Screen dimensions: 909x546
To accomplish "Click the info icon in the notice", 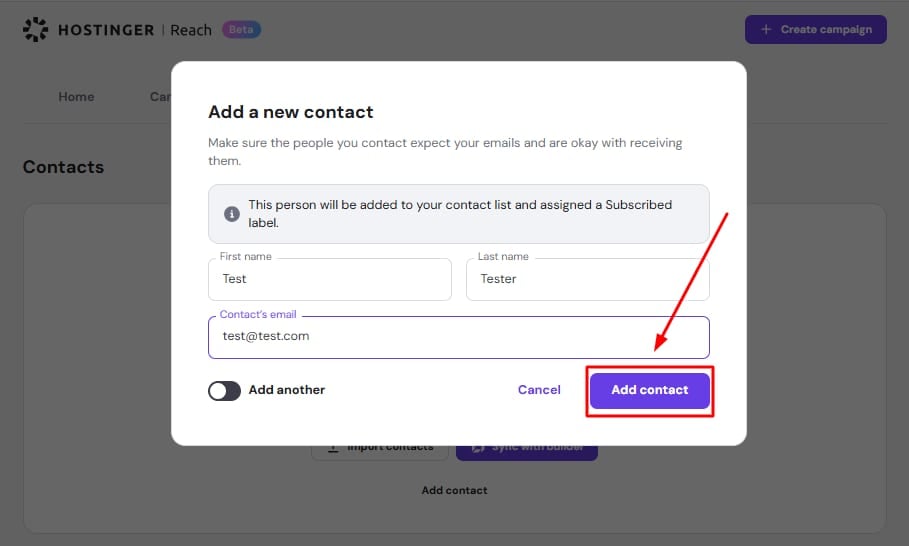I will [x=232, y=214].
